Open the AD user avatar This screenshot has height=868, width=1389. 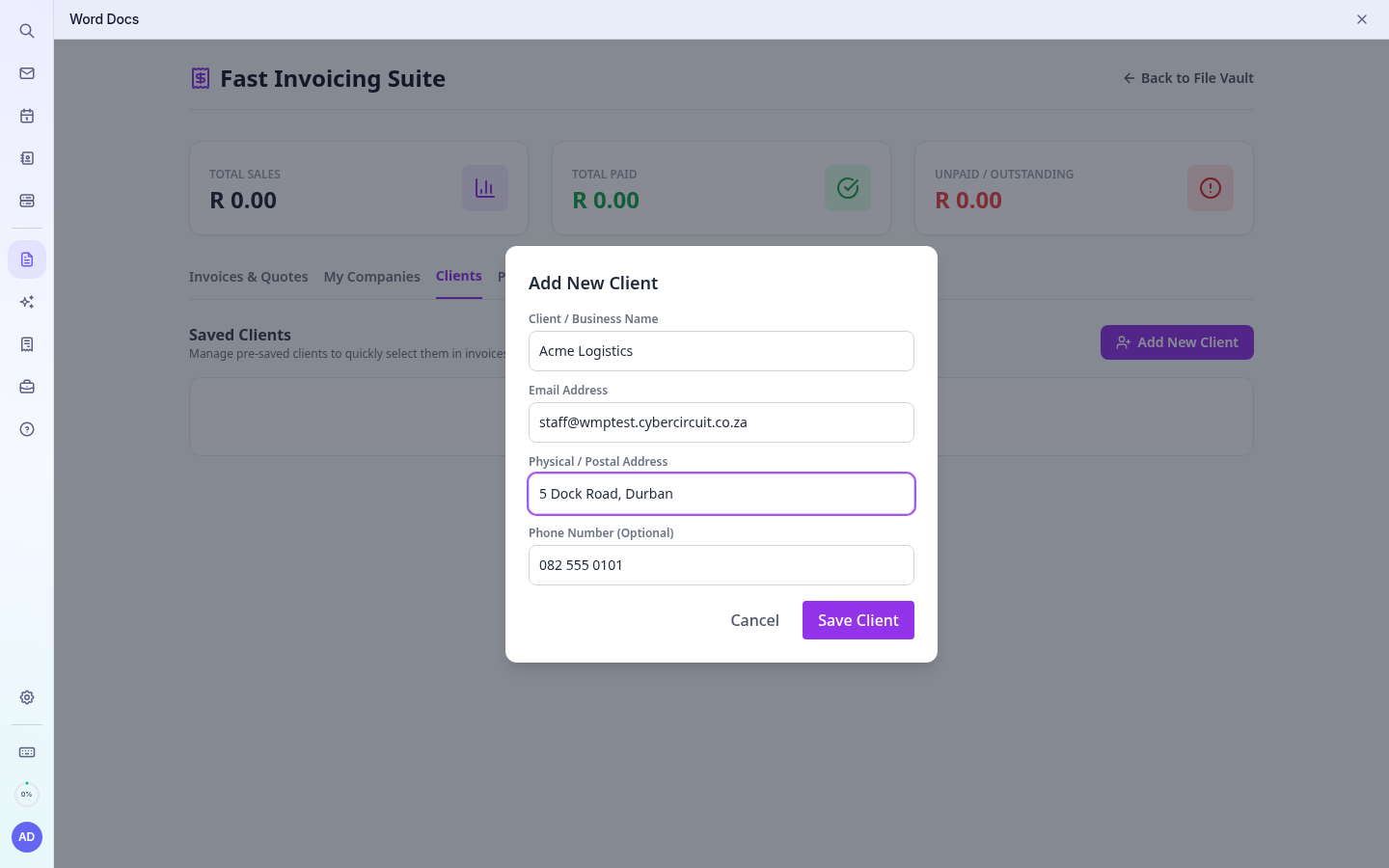tap(27, 837)
